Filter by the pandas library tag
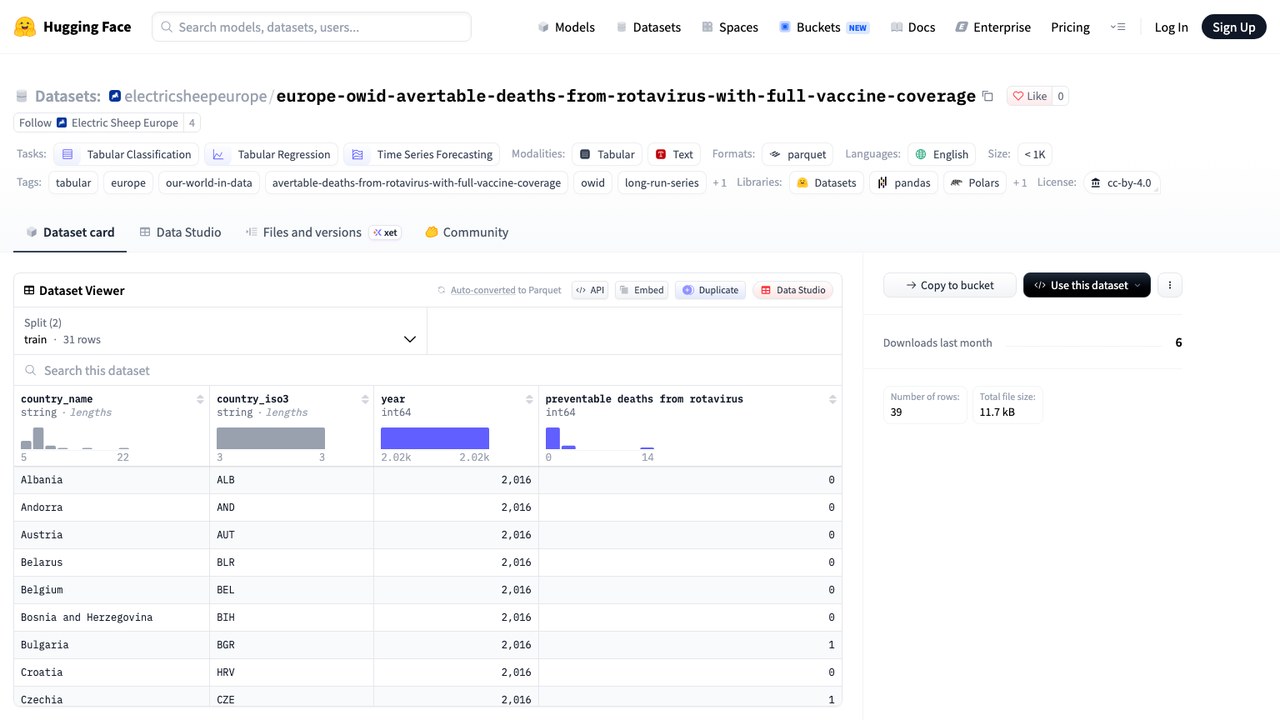 (x=904, y=182)
